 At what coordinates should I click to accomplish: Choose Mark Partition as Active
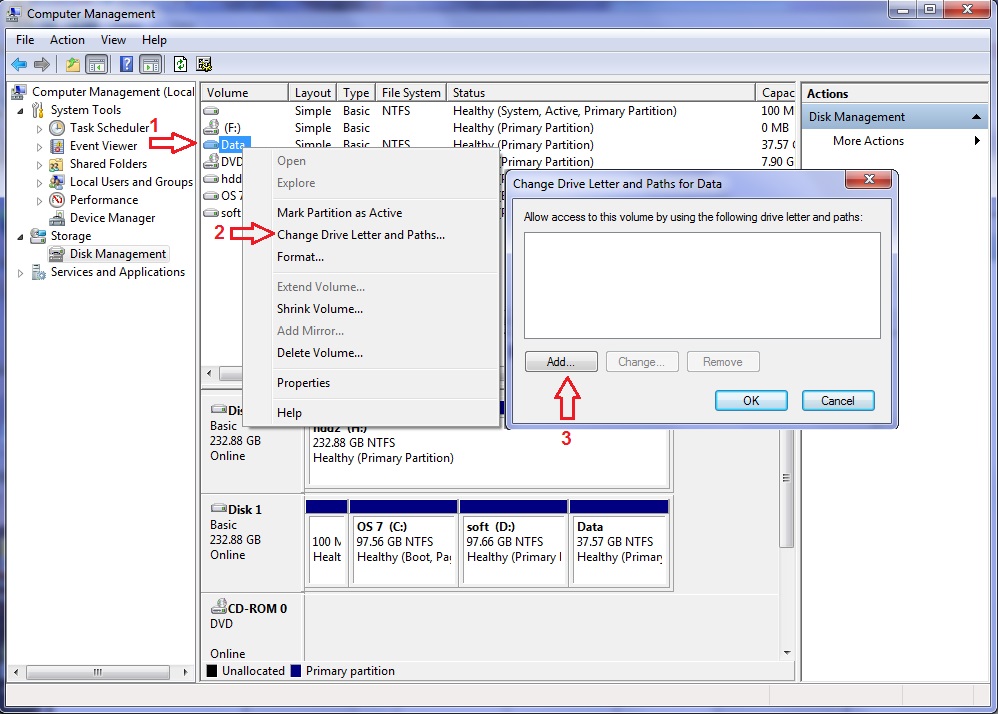pyautogui.click(x=339, y=213)
